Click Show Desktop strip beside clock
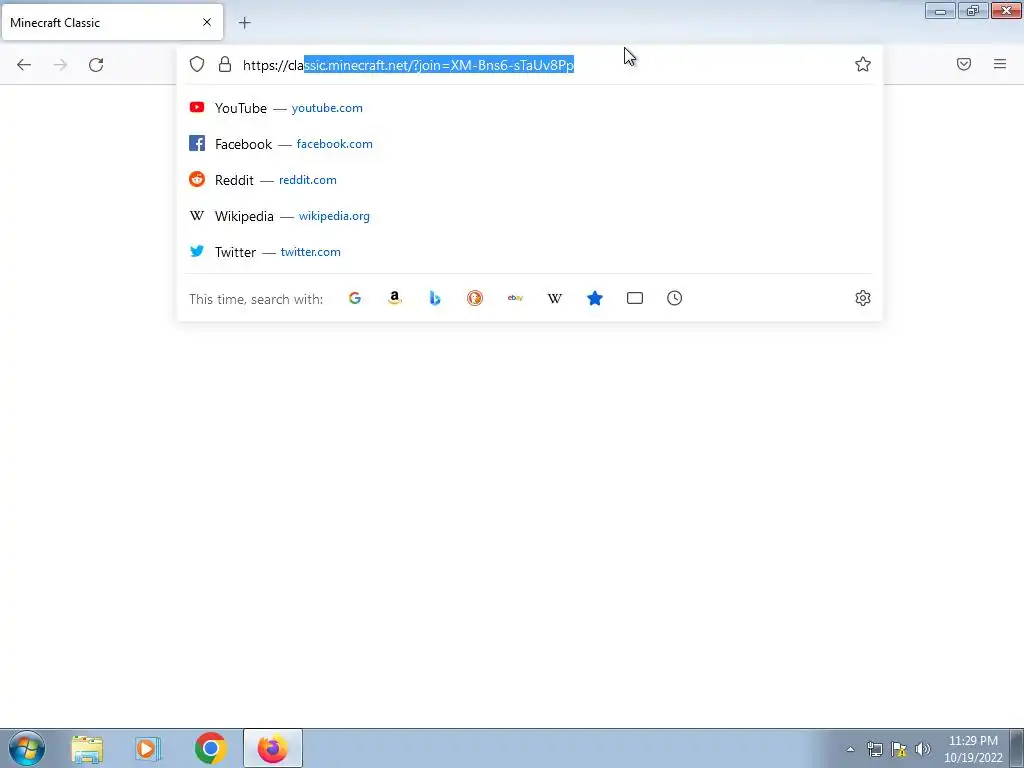 pyautogui.click(x=1017, y=749)
